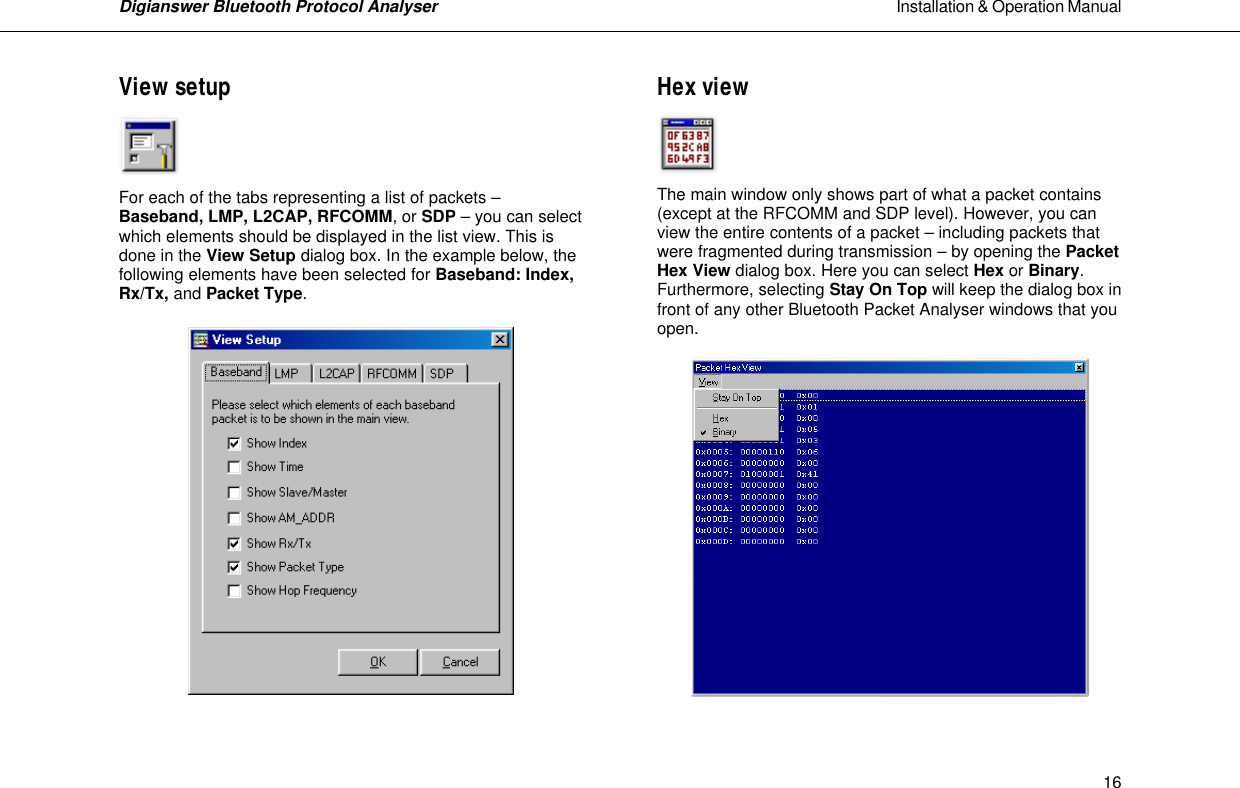Switch to the RFCOMM tab

coord(391,373)
